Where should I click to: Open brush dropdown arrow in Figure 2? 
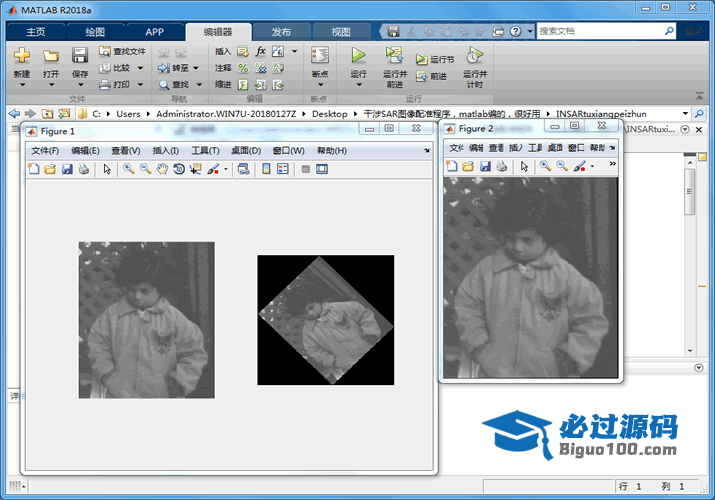click(x=592, y=166)
